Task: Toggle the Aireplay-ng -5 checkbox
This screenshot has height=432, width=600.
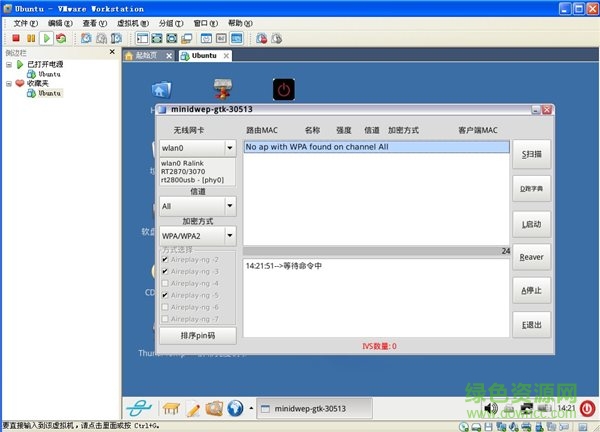Action: pos(165,295)
